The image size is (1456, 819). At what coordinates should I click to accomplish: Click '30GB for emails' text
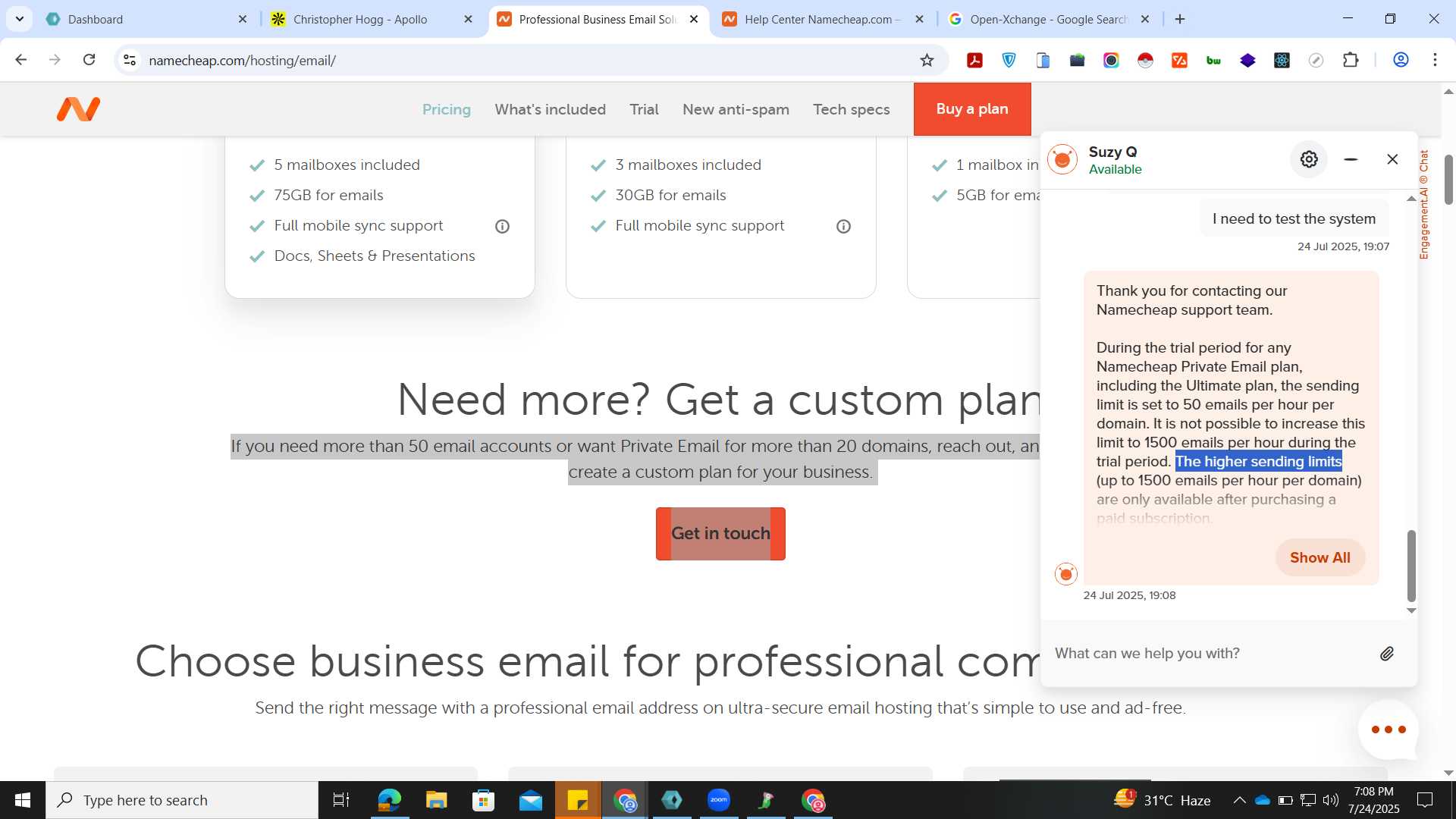click(670, 196)
